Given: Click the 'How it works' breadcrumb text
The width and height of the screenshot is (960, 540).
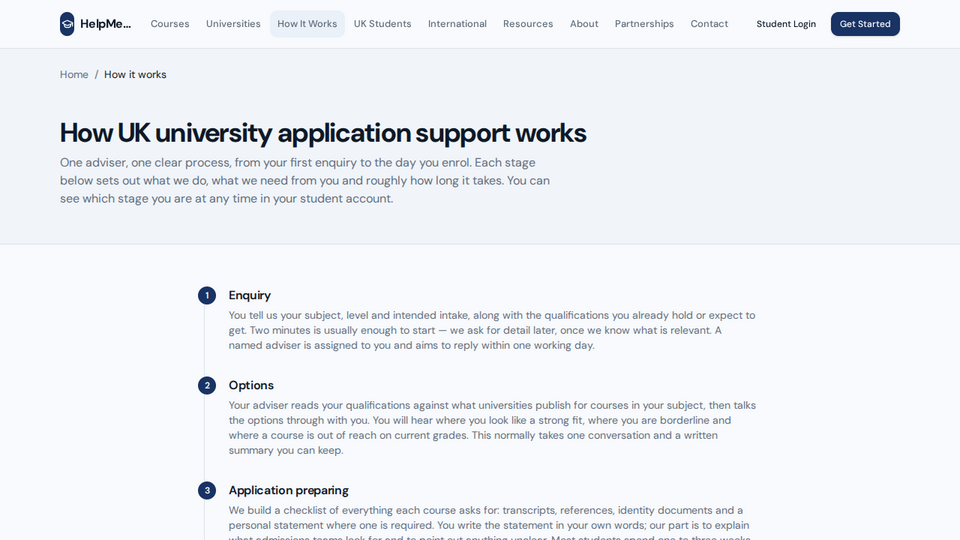Looking at the screenshot, I should click(x=135, y=75).
